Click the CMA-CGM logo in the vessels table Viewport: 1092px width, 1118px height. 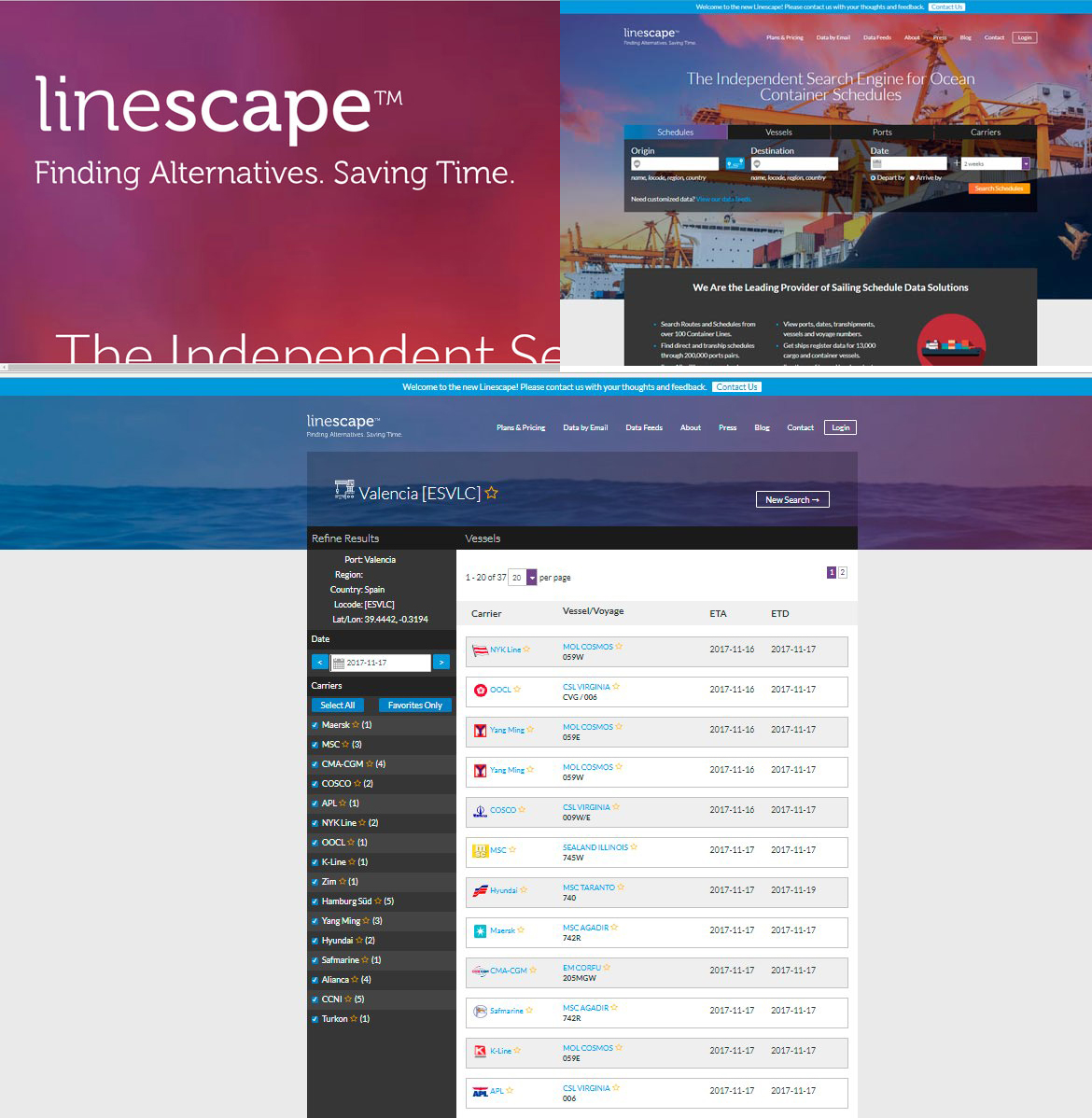coord(480,971)
